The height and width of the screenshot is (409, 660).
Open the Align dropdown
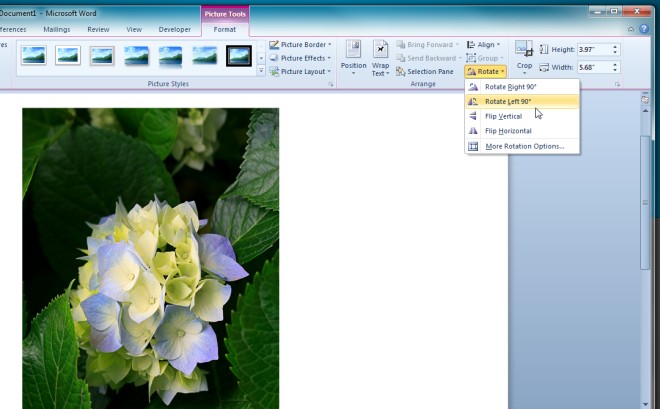[483, 45]
